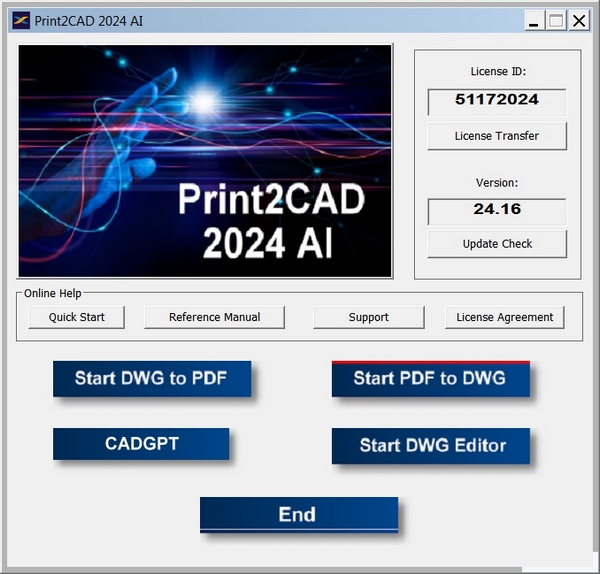This screenshot has height=574, width=600.
Task: View the License Agreement
Action: click(x=504, y=317)
